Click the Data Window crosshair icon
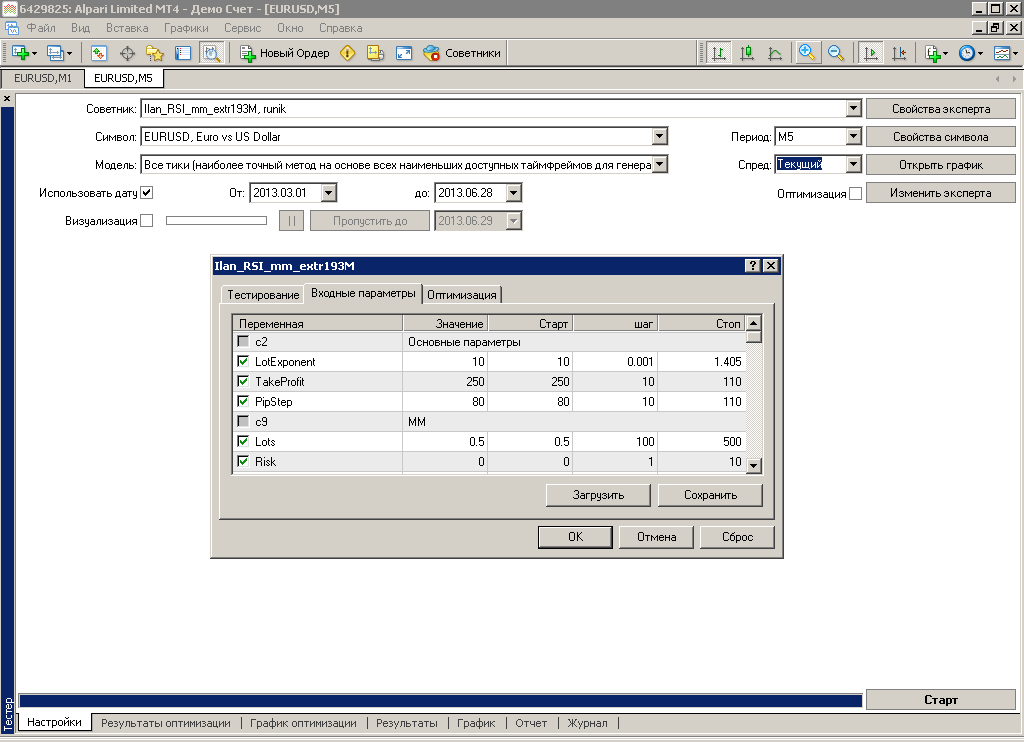 127,53
